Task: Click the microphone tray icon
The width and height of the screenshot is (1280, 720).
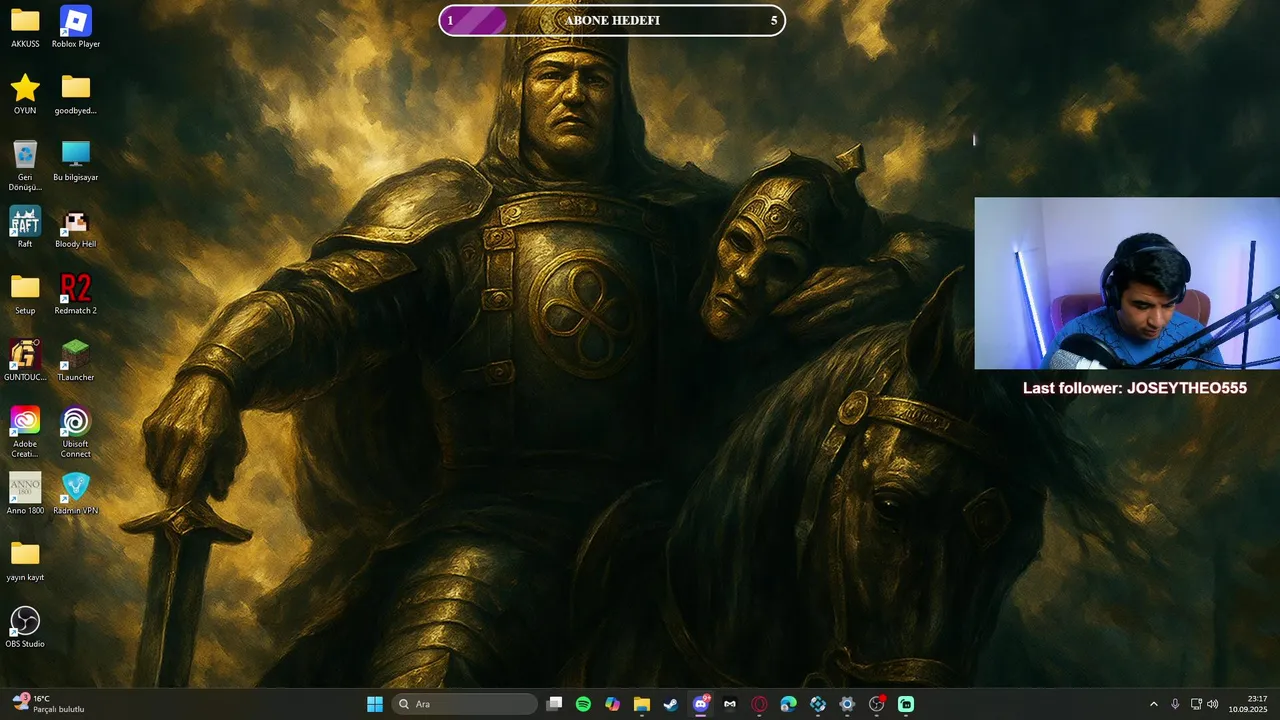Action: (x=1175, y=704)
